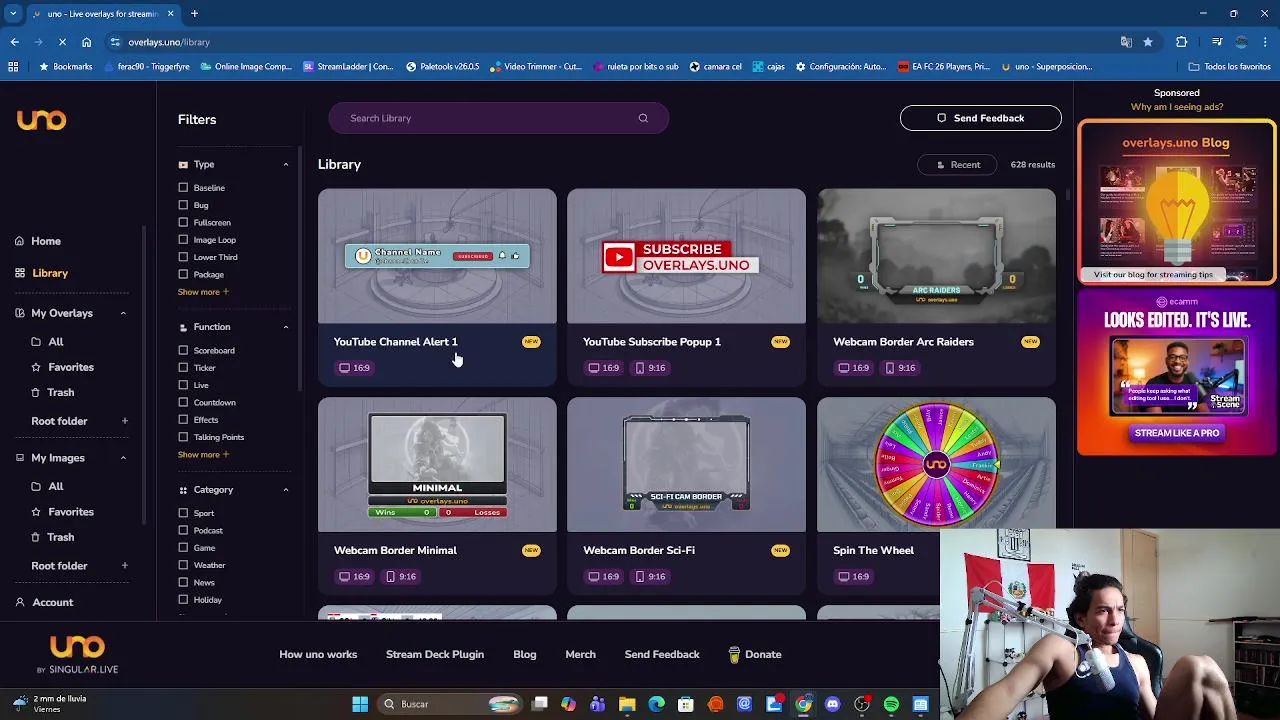1280x720 pixels.
Task: Toggle the Talking Points filter
Action: (183, 437)
